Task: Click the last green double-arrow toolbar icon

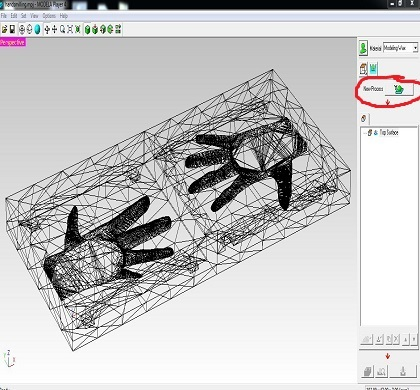Action: [118, 29]
